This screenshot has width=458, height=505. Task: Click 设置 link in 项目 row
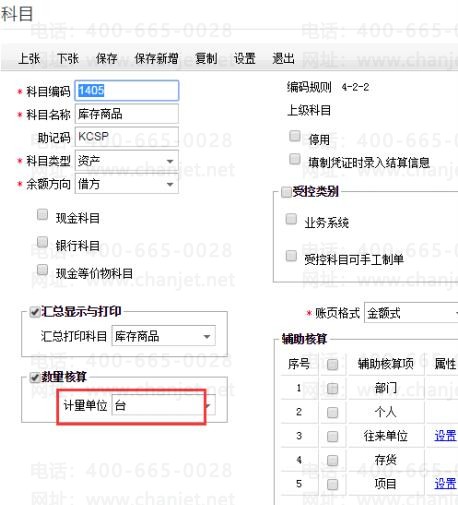(445, 484)
